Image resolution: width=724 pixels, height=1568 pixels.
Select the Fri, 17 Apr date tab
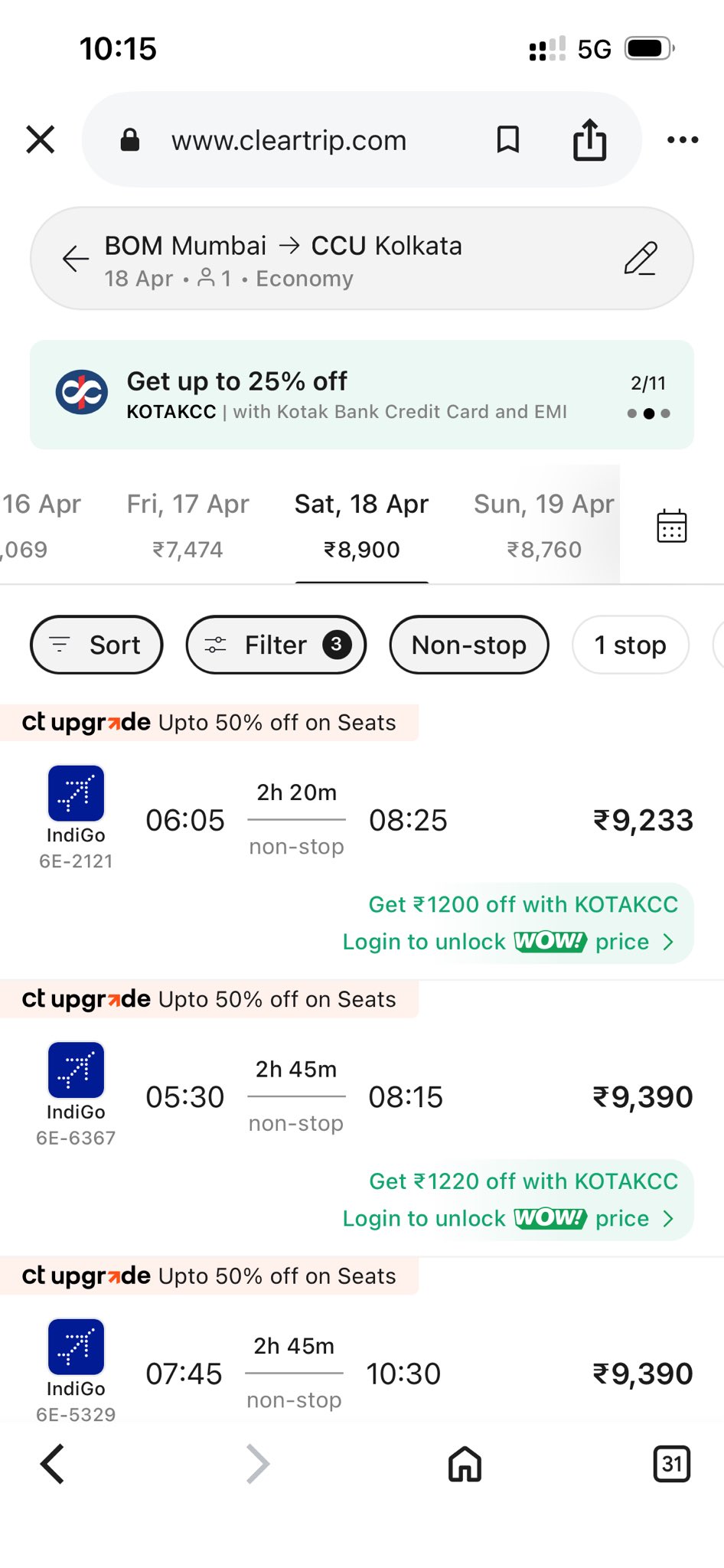pyautogui.click(x=188, y=525)
